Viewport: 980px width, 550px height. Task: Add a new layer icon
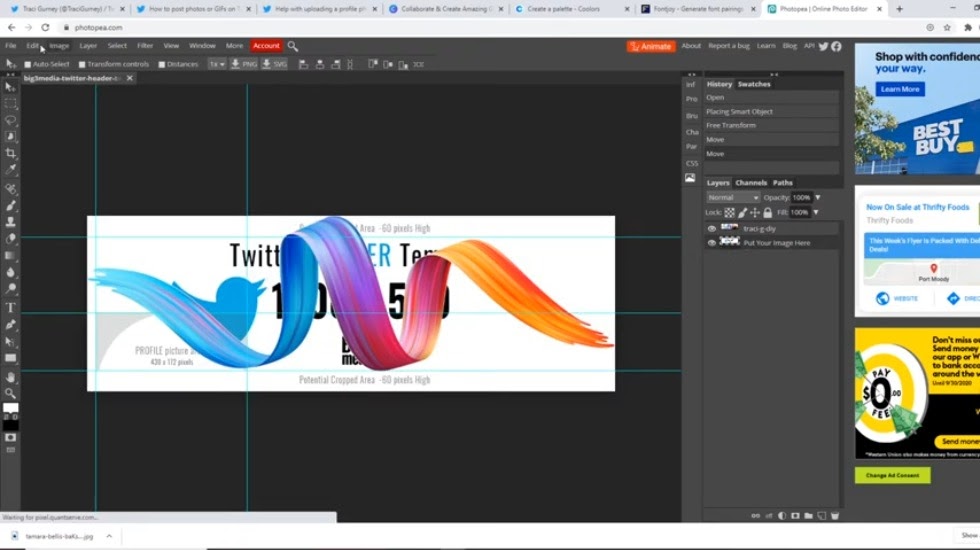(821, 516)
